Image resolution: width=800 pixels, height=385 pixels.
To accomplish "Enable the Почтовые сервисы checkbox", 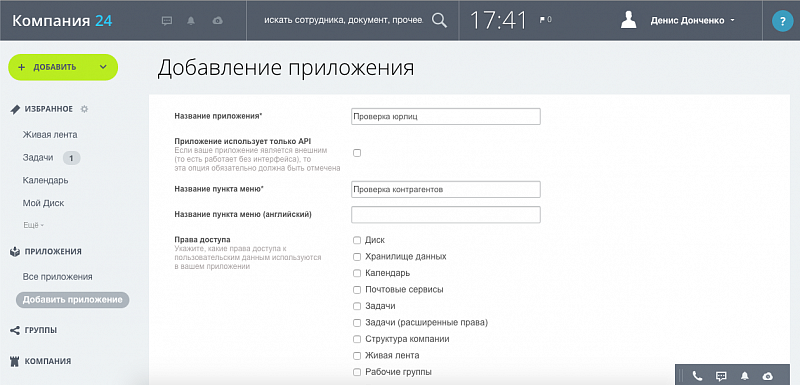I will coord(357,290).
